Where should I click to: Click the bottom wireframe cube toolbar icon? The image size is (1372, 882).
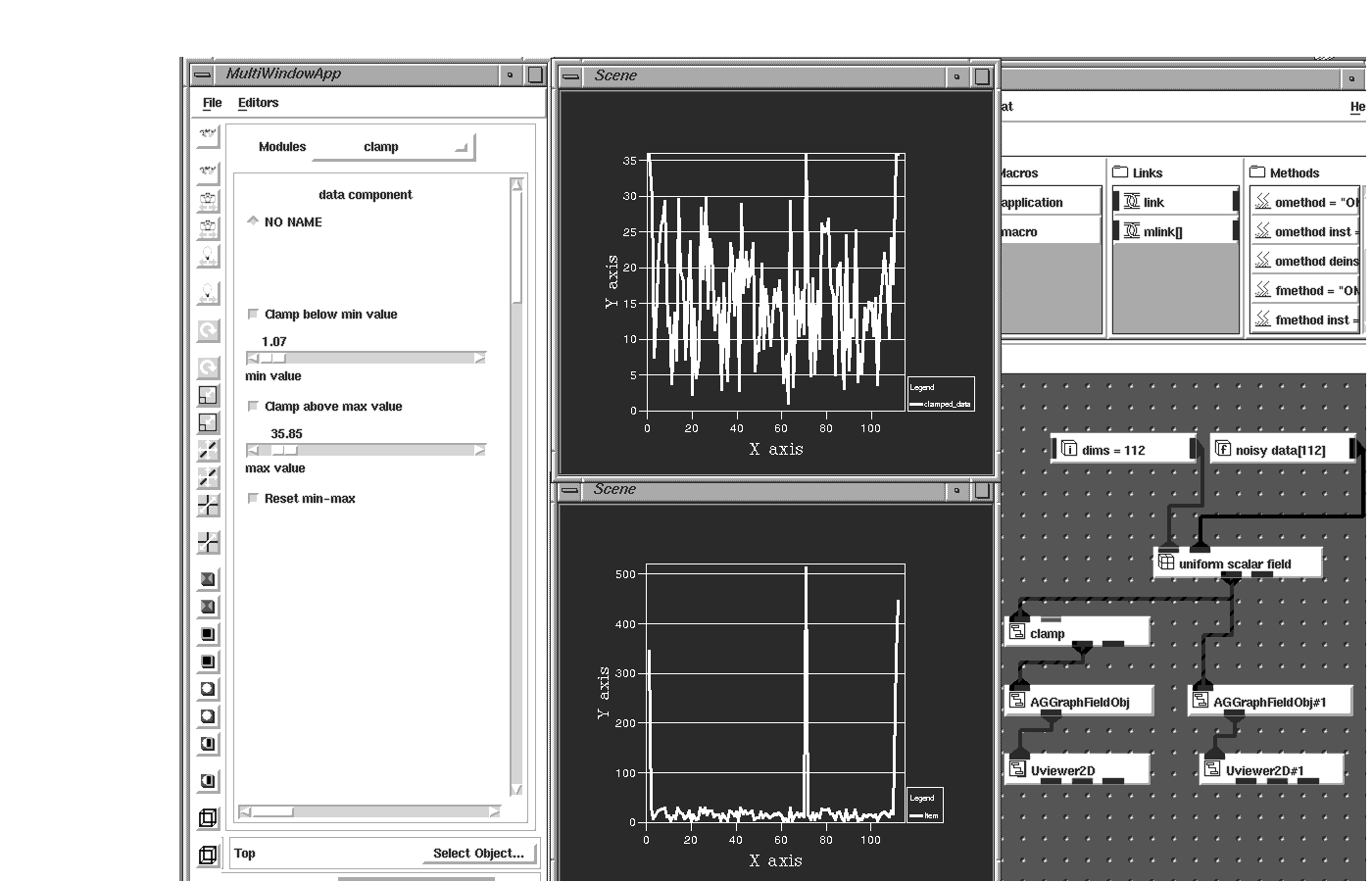pos(208,855)
